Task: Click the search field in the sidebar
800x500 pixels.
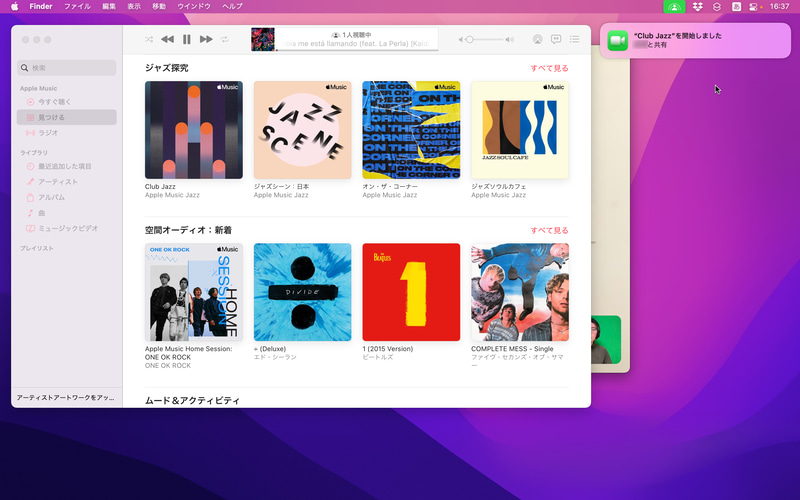Action: click(x=67, y=68)
